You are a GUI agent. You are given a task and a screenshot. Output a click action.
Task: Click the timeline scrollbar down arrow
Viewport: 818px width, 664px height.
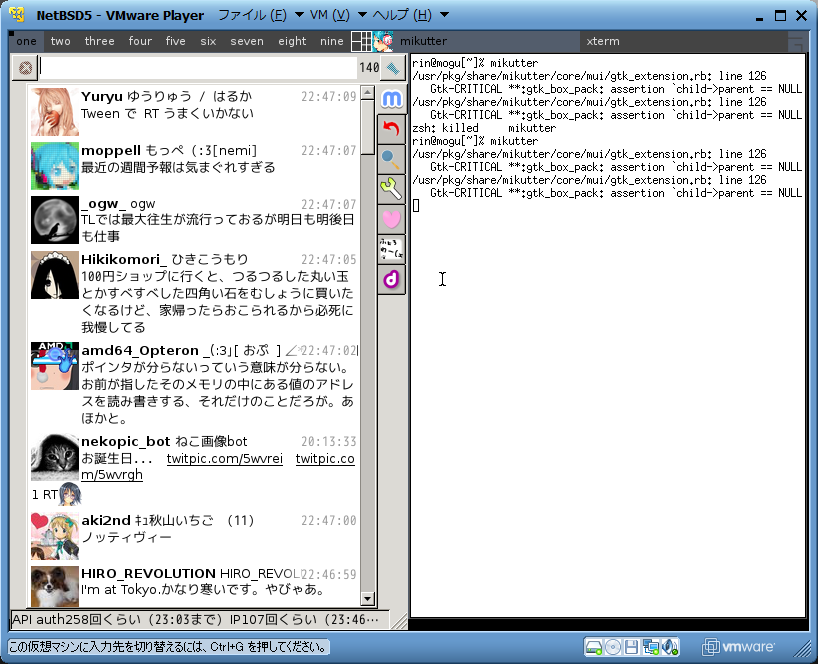tap(367, 599)
